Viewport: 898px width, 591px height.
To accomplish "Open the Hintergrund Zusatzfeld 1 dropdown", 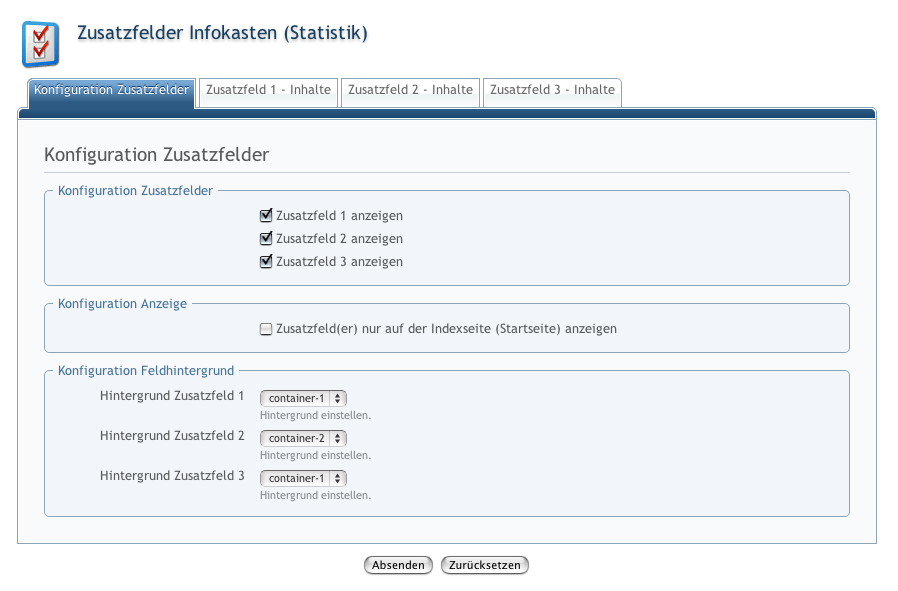I will 303,398.
